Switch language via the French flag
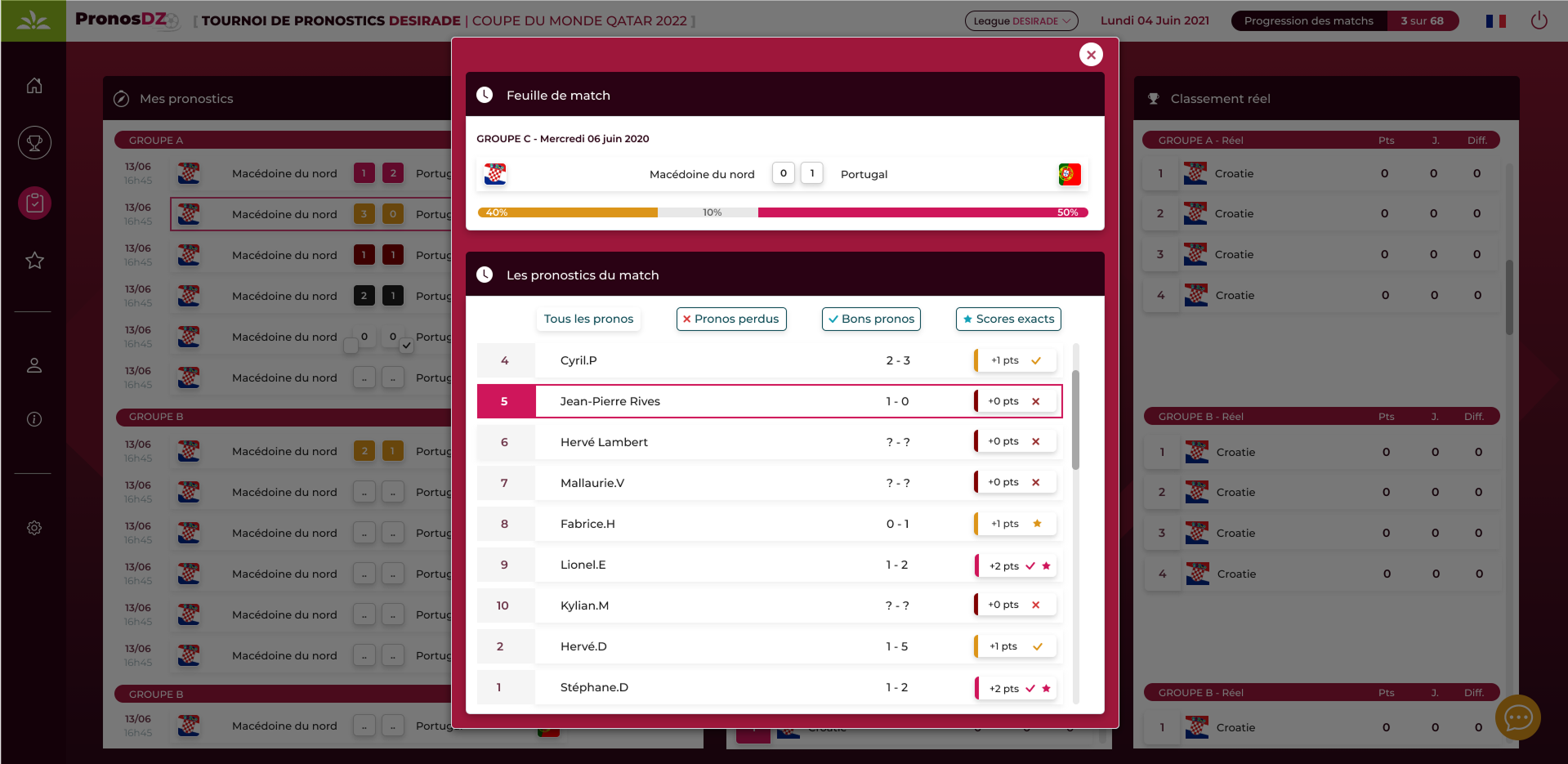 1495,21
